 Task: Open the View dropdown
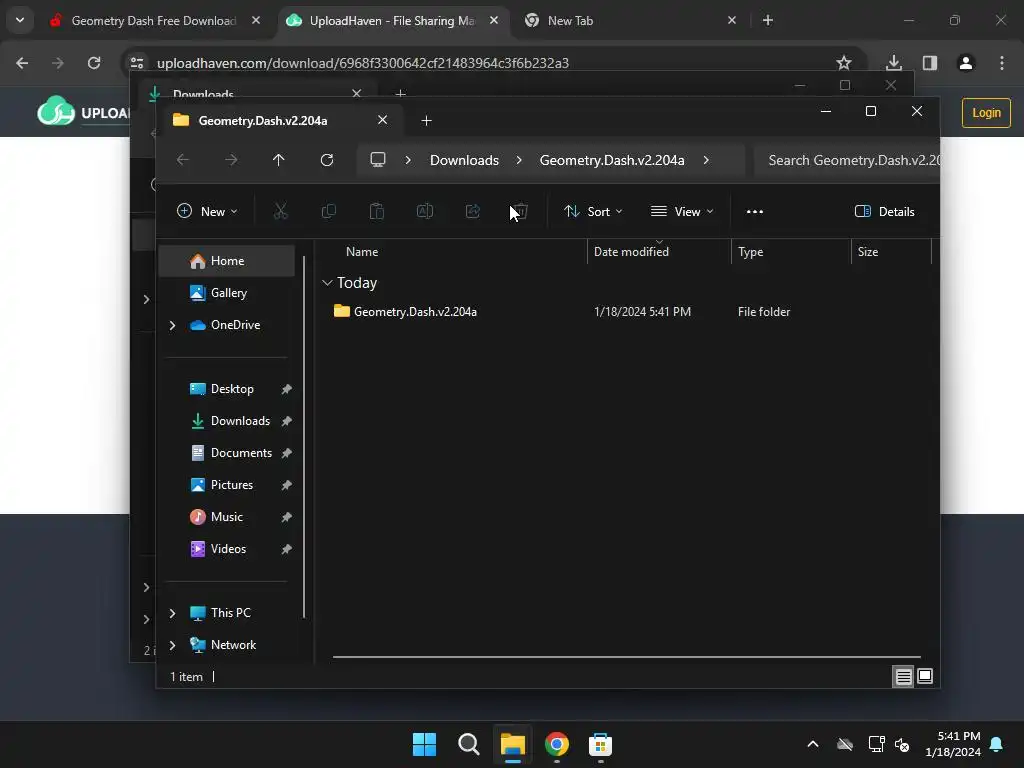[682, 212]
